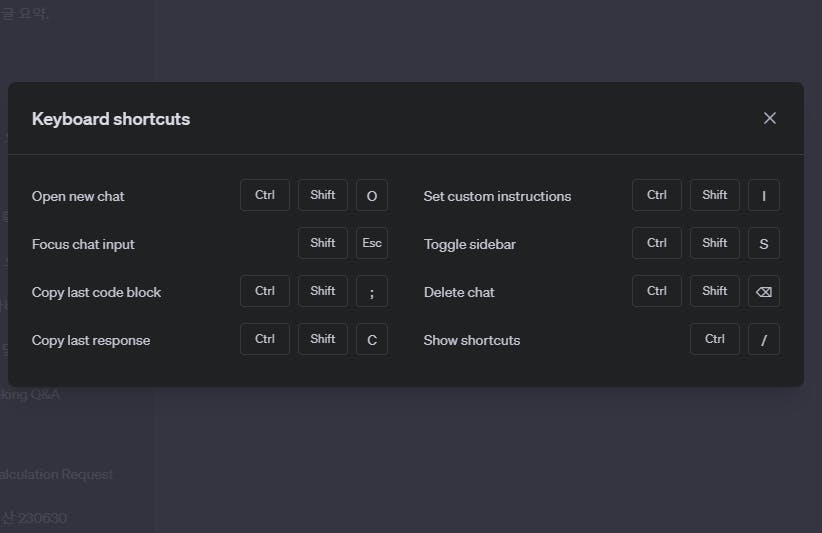This screenshot has height=533, width=822.
Task: Close the Keyboard shortcuts dialog
Action: 770,118
